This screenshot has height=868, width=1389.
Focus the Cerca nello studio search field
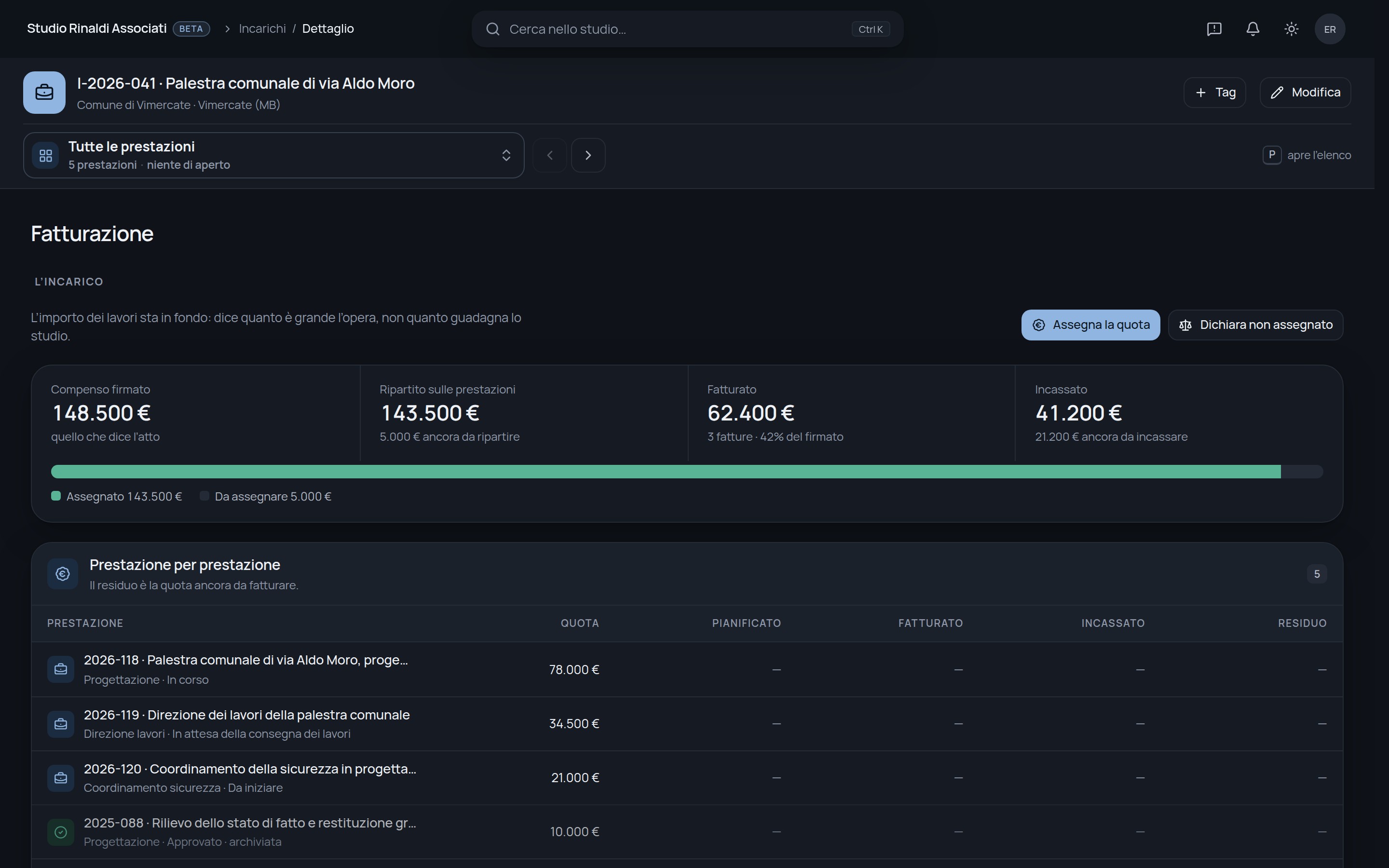coord(687,29)
